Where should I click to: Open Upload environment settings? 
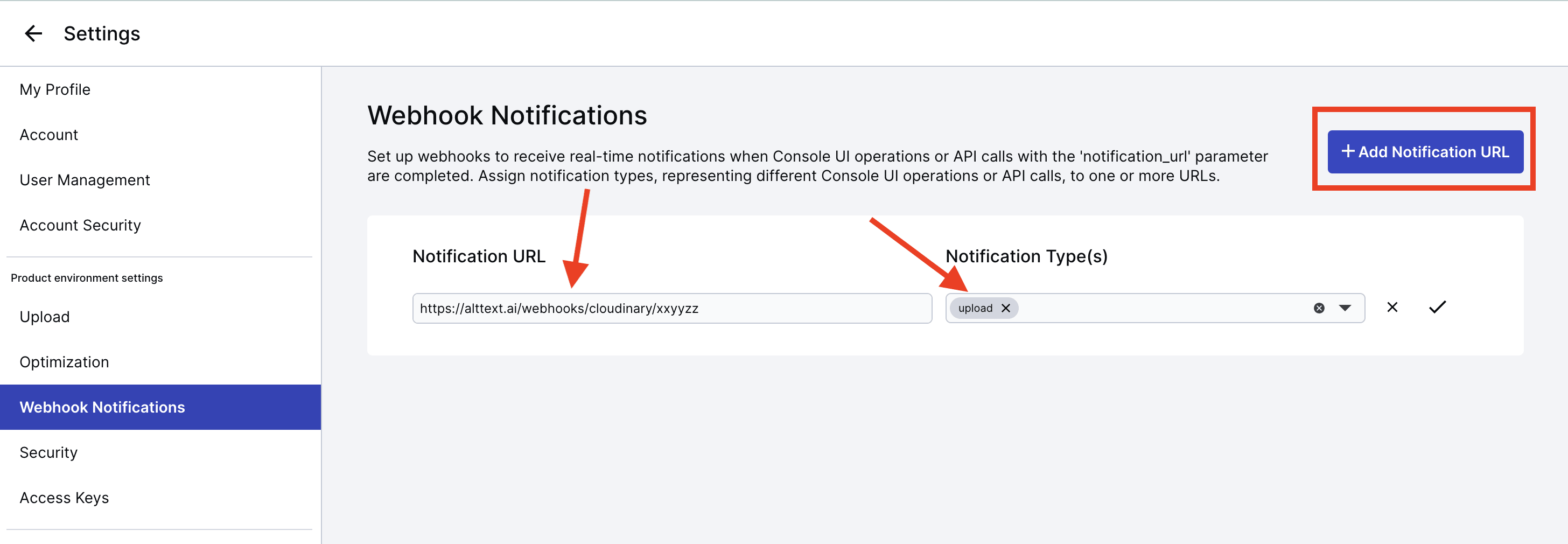click(45, 317)
